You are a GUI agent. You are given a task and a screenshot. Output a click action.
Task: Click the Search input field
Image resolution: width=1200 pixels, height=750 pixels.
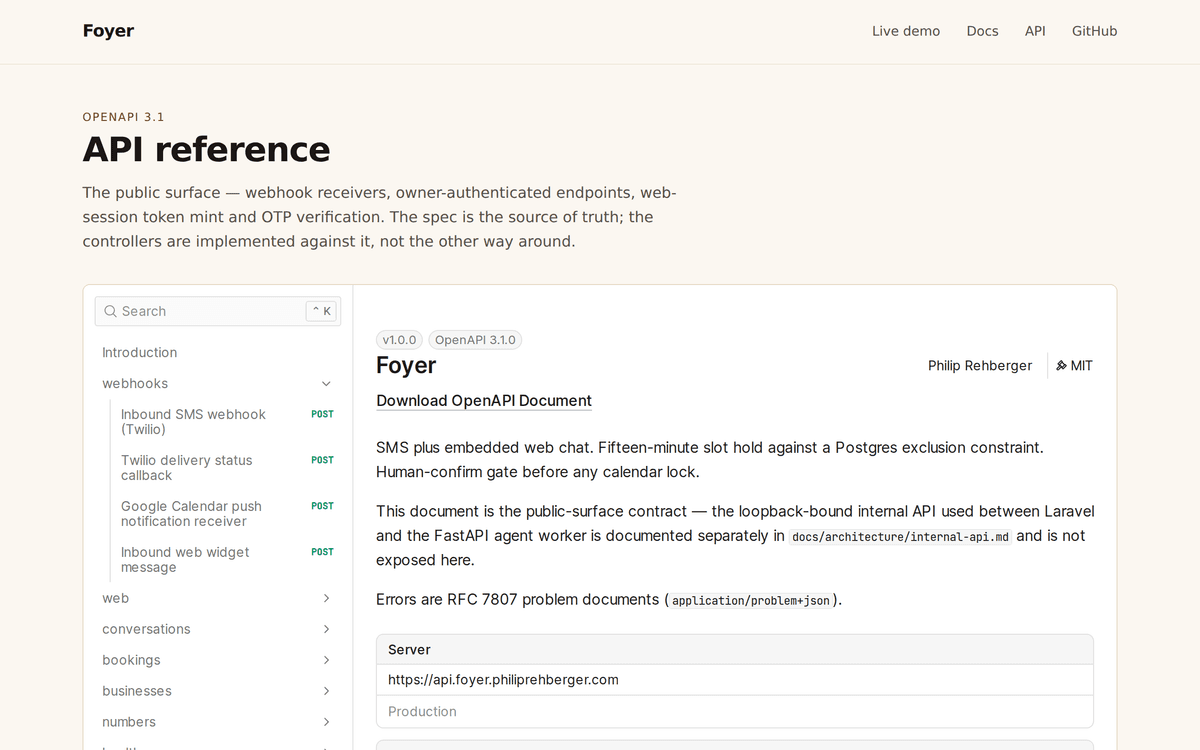218,311
